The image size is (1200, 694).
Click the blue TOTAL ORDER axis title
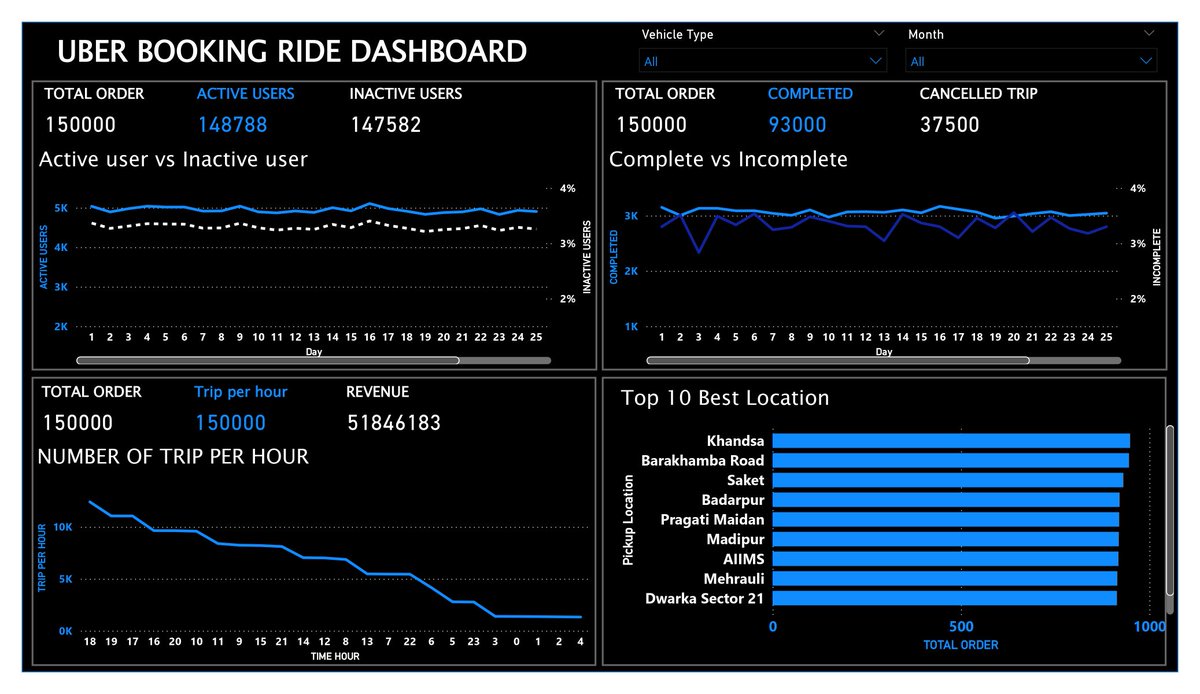[960, 645]
